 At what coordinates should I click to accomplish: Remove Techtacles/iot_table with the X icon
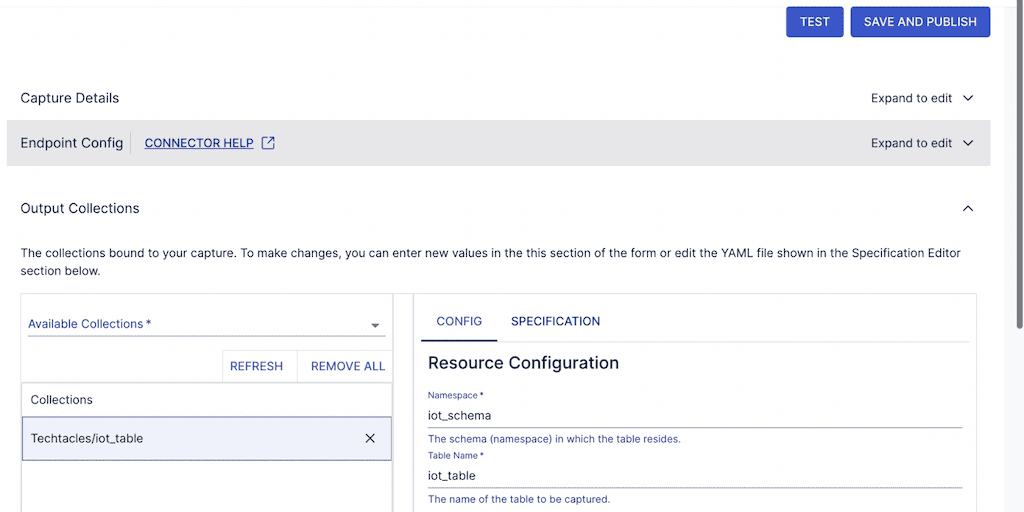(x=370, y=438)
